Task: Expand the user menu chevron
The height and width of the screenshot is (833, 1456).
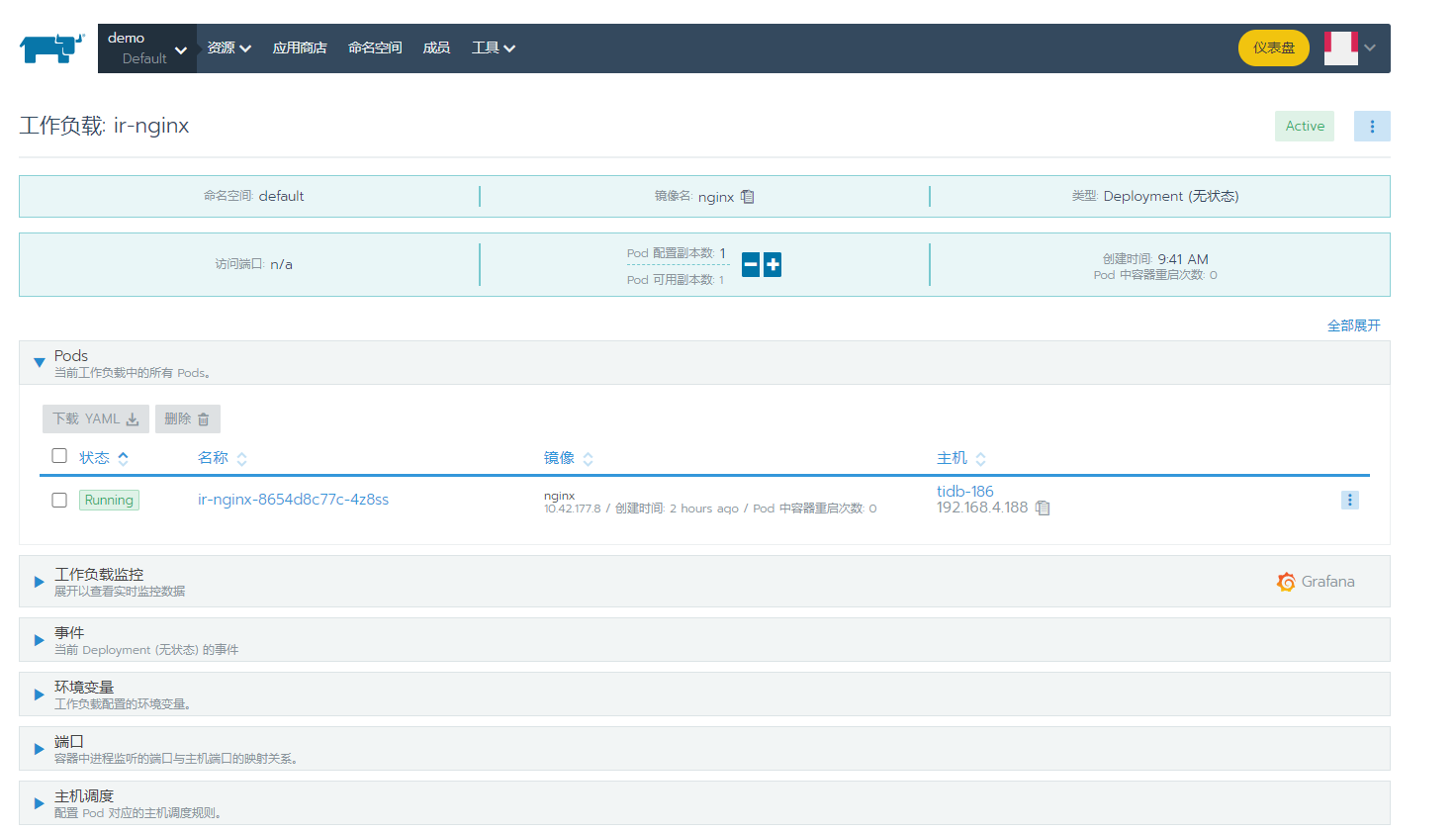Action: [x=1370, y=47]
